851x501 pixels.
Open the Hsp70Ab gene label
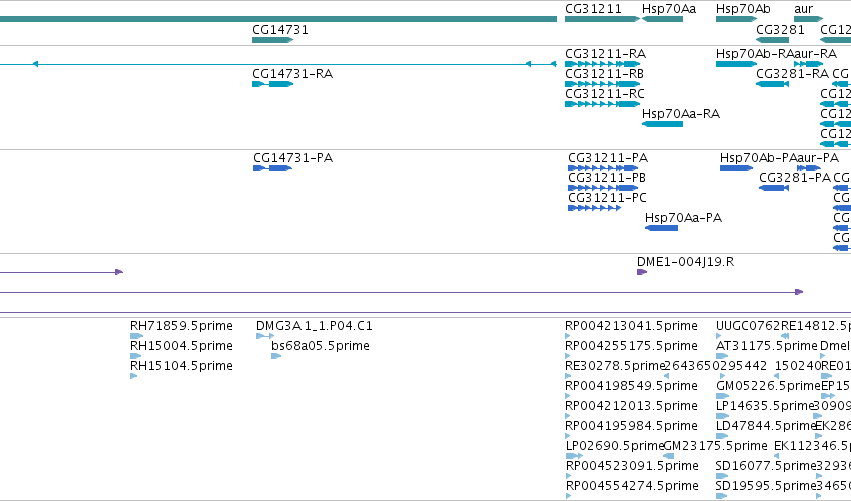[743, 9]
